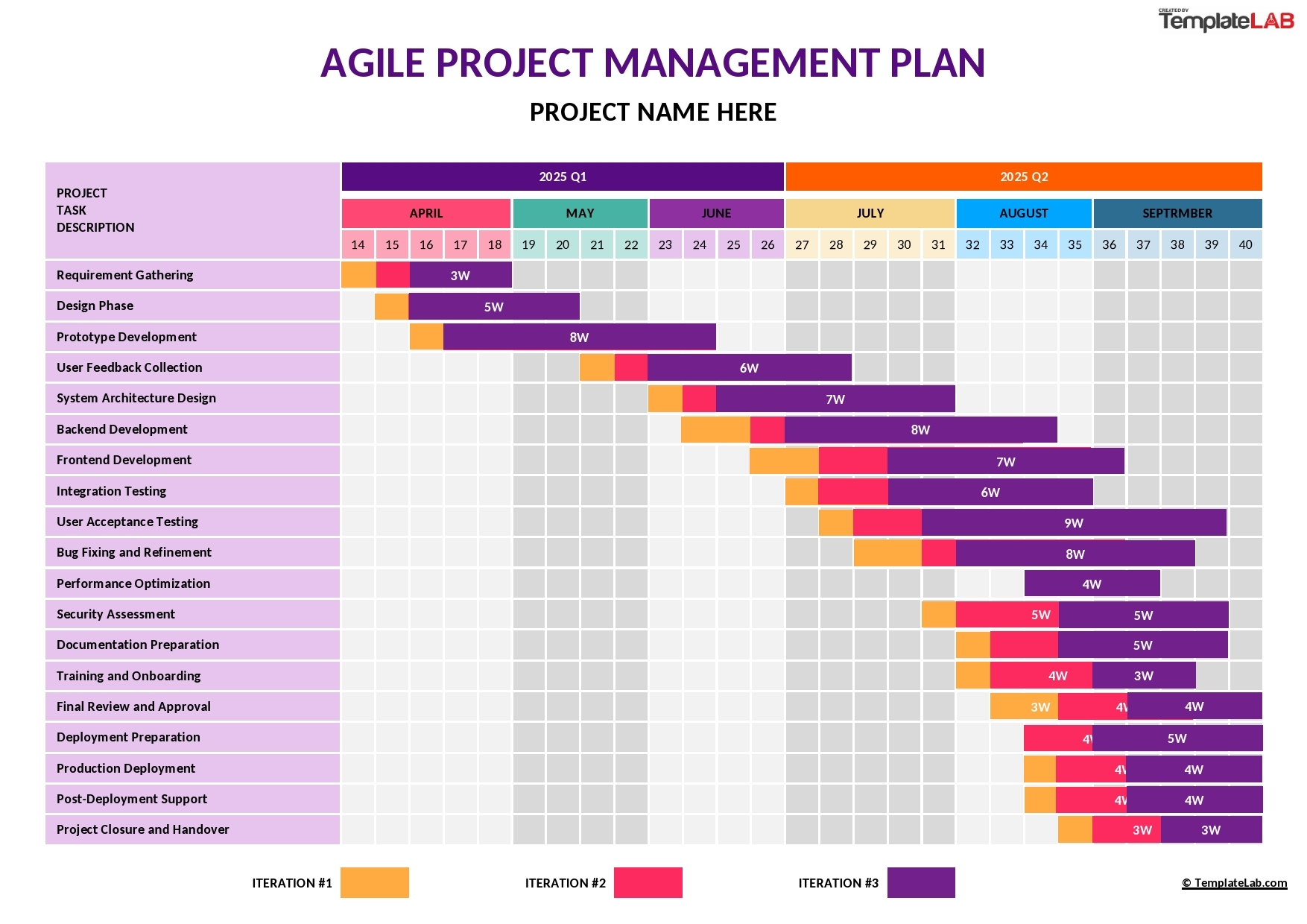The width and height of the screenshot is (1307, 924).
Task: Click the Project Closure and Handover label
Action: coord(143,829)
